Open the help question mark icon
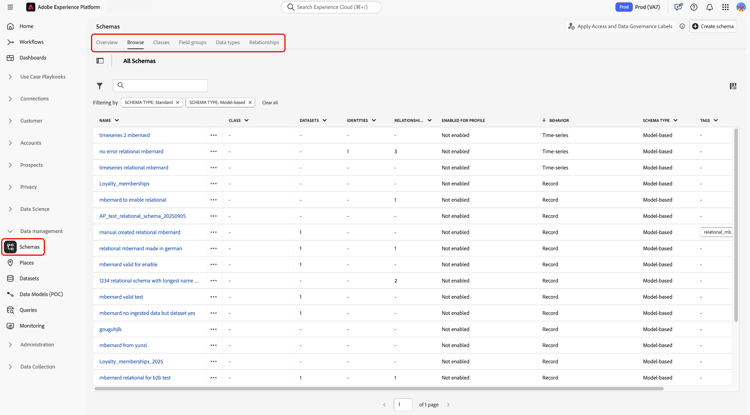750x415 pixels. pos(694,7)
